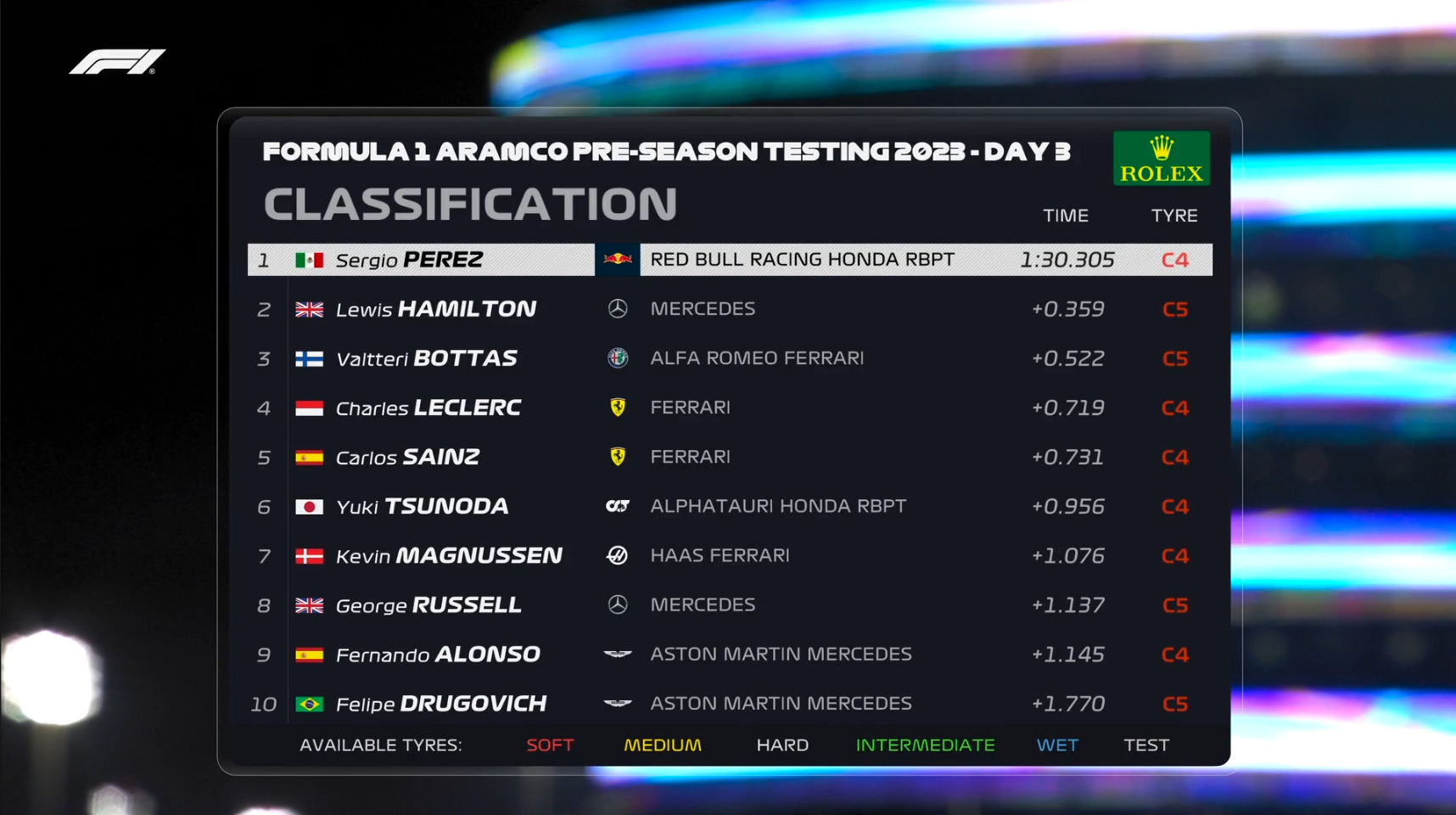1456x815 pixels.
Task: Click George Russell's C5 tyre indicator
Action: [x=1175, y=605]
